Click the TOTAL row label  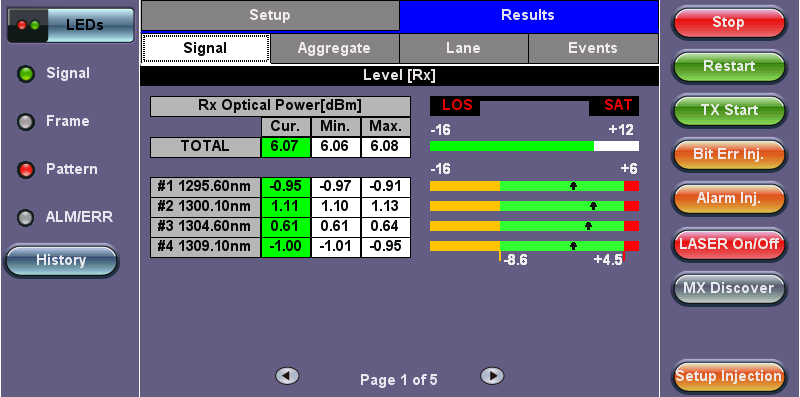205,147
